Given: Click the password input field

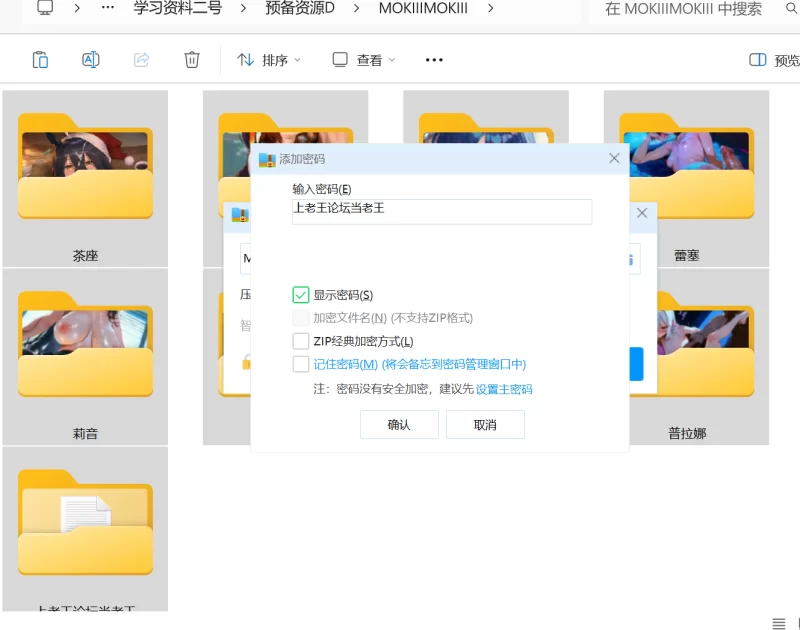Looking at the screenshot, I should 442,212.
